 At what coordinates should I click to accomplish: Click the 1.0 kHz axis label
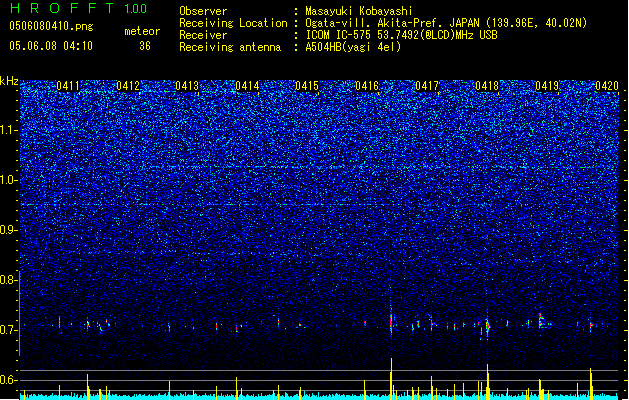click(x=9, y=180)
